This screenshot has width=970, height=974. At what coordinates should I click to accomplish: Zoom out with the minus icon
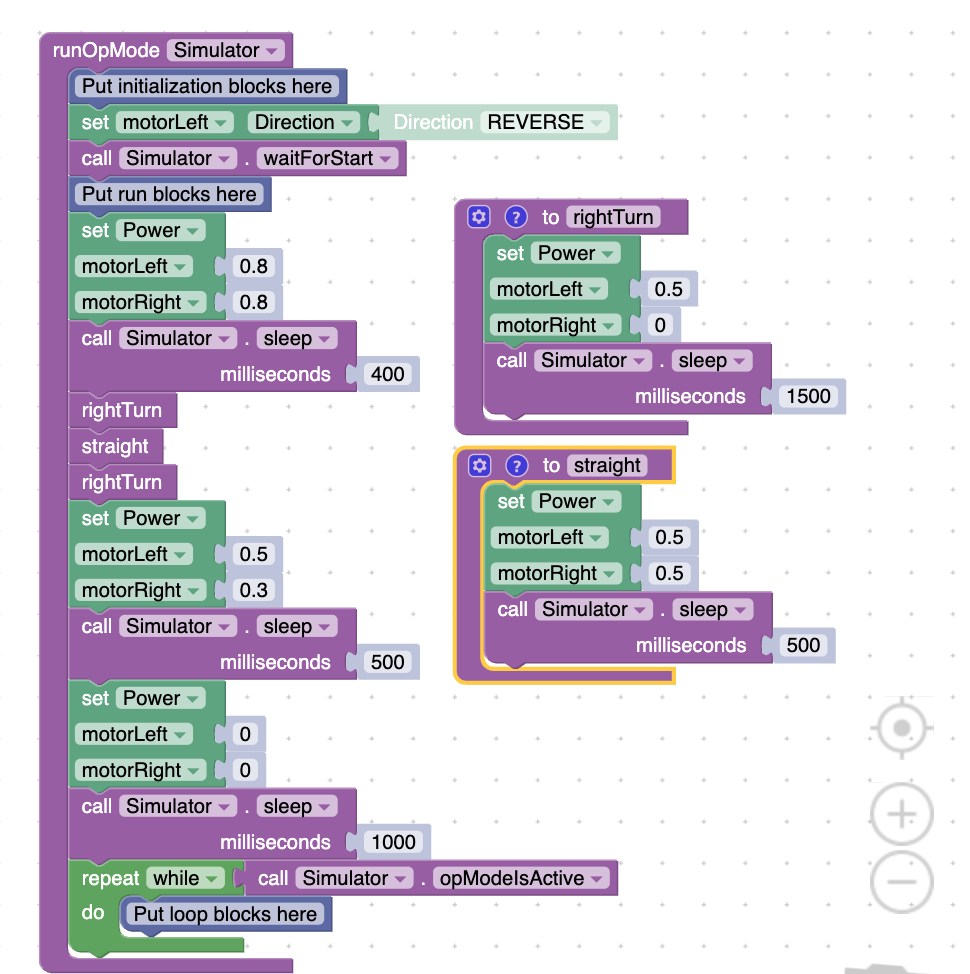(x=902, y=881)
